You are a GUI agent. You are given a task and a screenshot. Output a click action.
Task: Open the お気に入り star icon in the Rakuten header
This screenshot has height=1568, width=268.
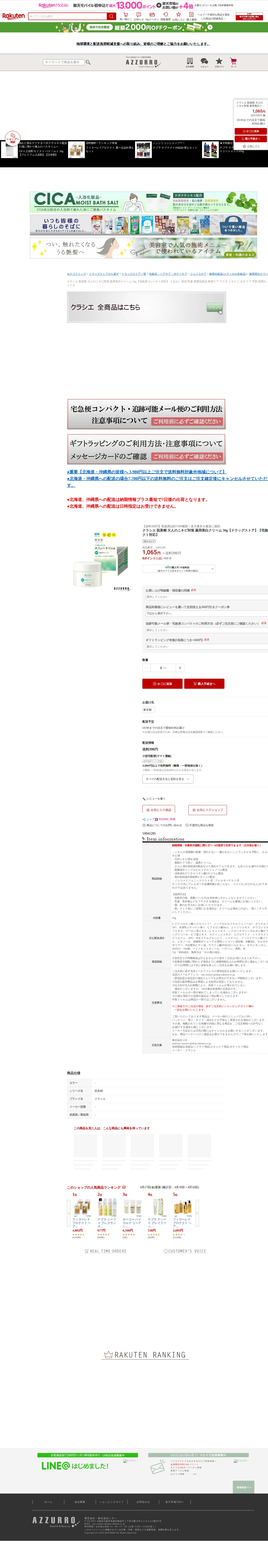pos(178,17)
